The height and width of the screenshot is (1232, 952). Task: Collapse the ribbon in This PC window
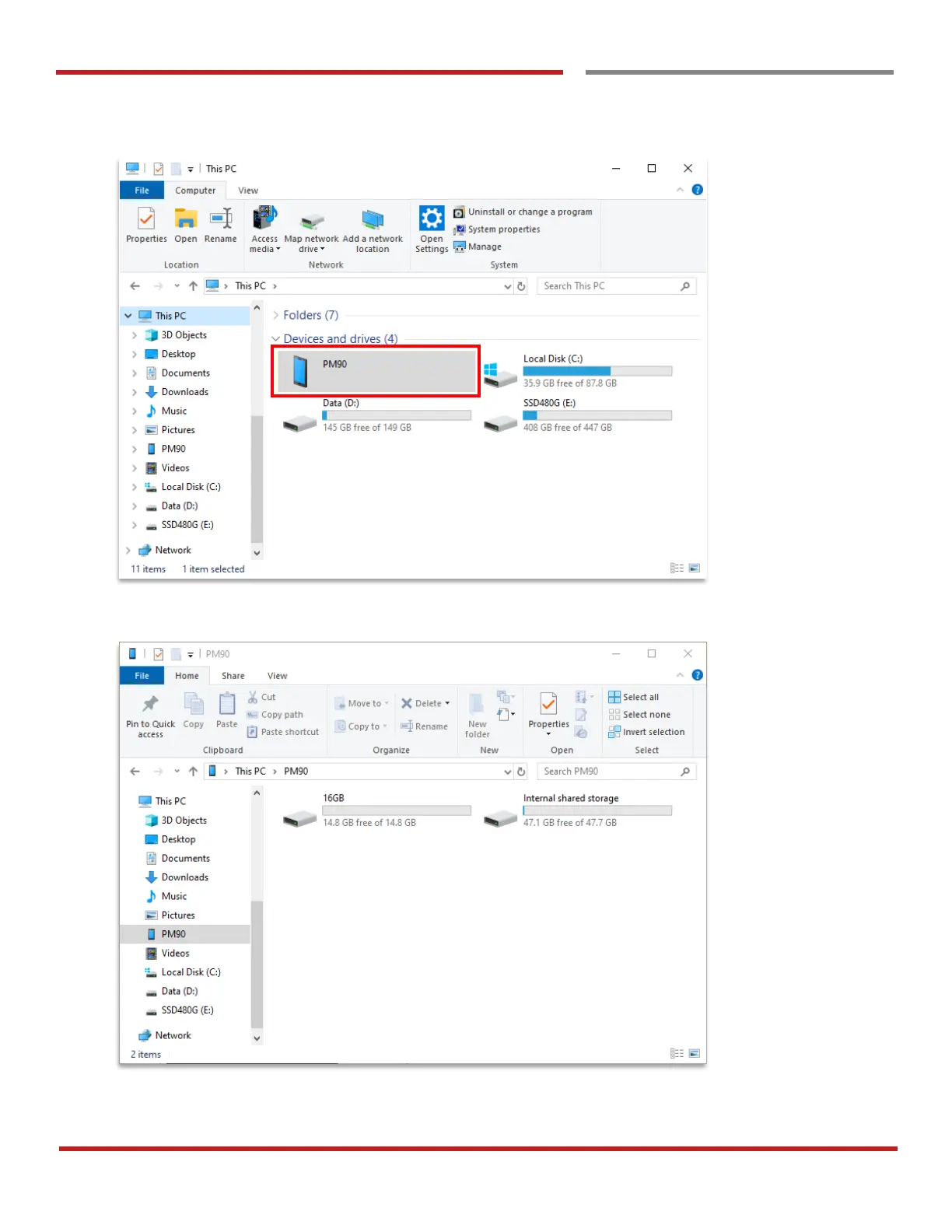[680, 190]
